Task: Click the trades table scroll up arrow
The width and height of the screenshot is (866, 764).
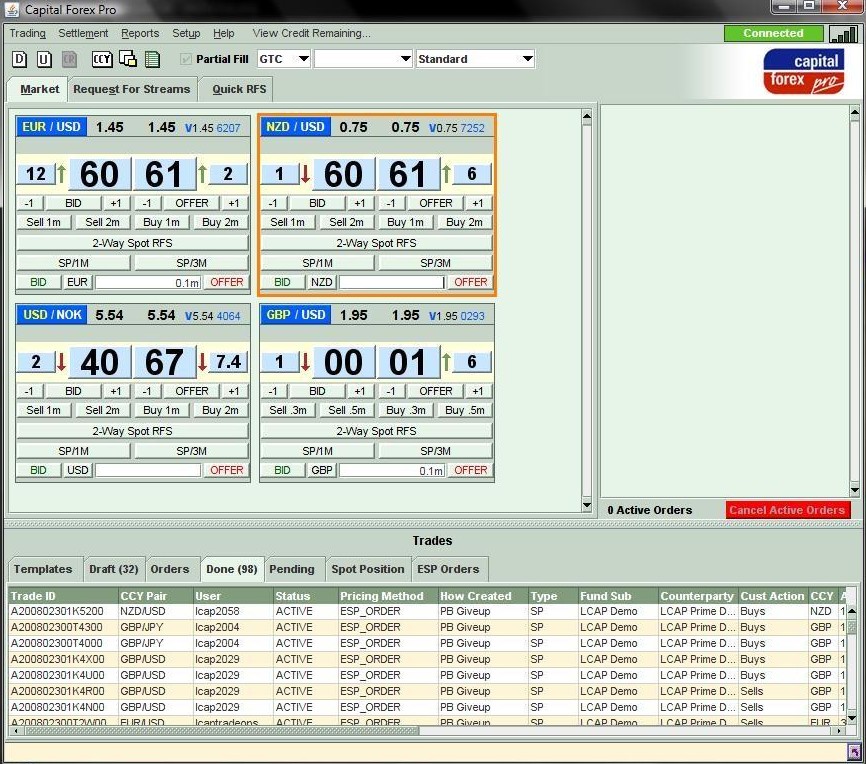Action: 852,610
